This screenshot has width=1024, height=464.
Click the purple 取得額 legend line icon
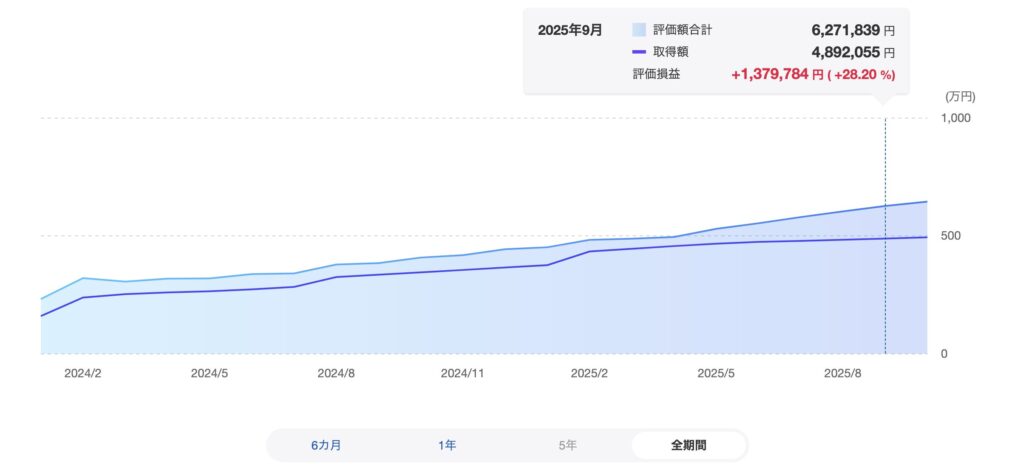[639, 52]
